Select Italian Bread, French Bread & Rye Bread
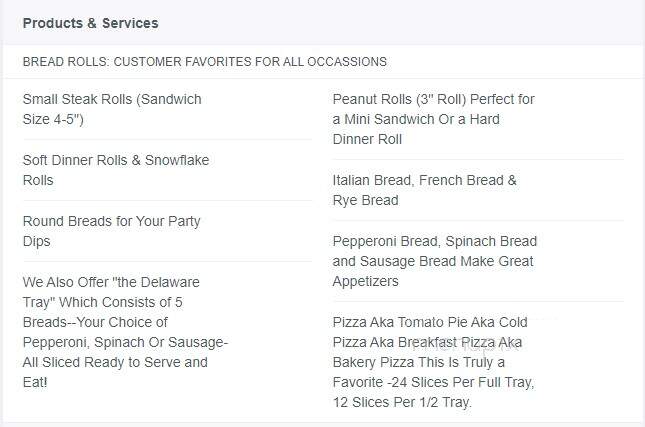The height and width of the screenshot is (427, 645). (x=425, y=190)
